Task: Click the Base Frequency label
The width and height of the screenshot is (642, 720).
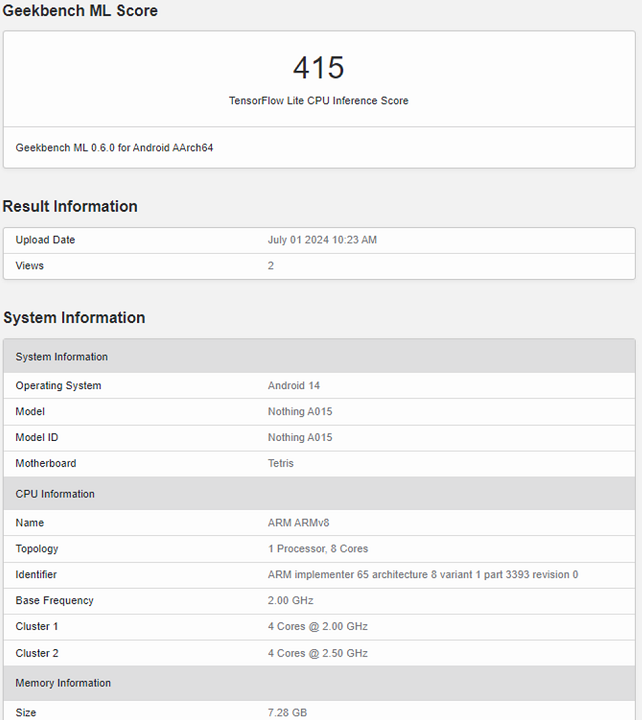Action: (x=54, y=601)
